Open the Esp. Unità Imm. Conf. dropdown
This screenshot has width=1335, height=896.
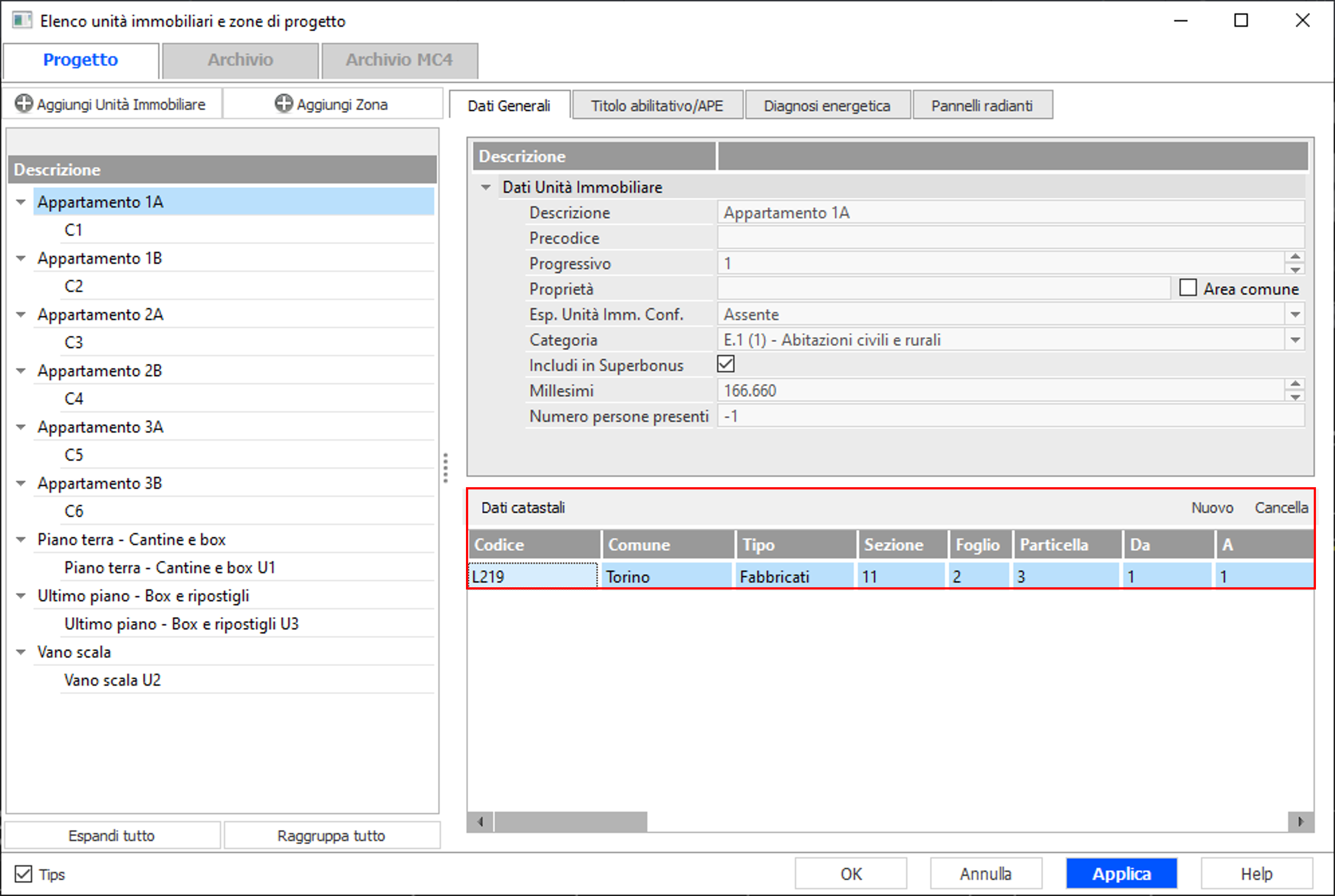tap(1295, 314)
